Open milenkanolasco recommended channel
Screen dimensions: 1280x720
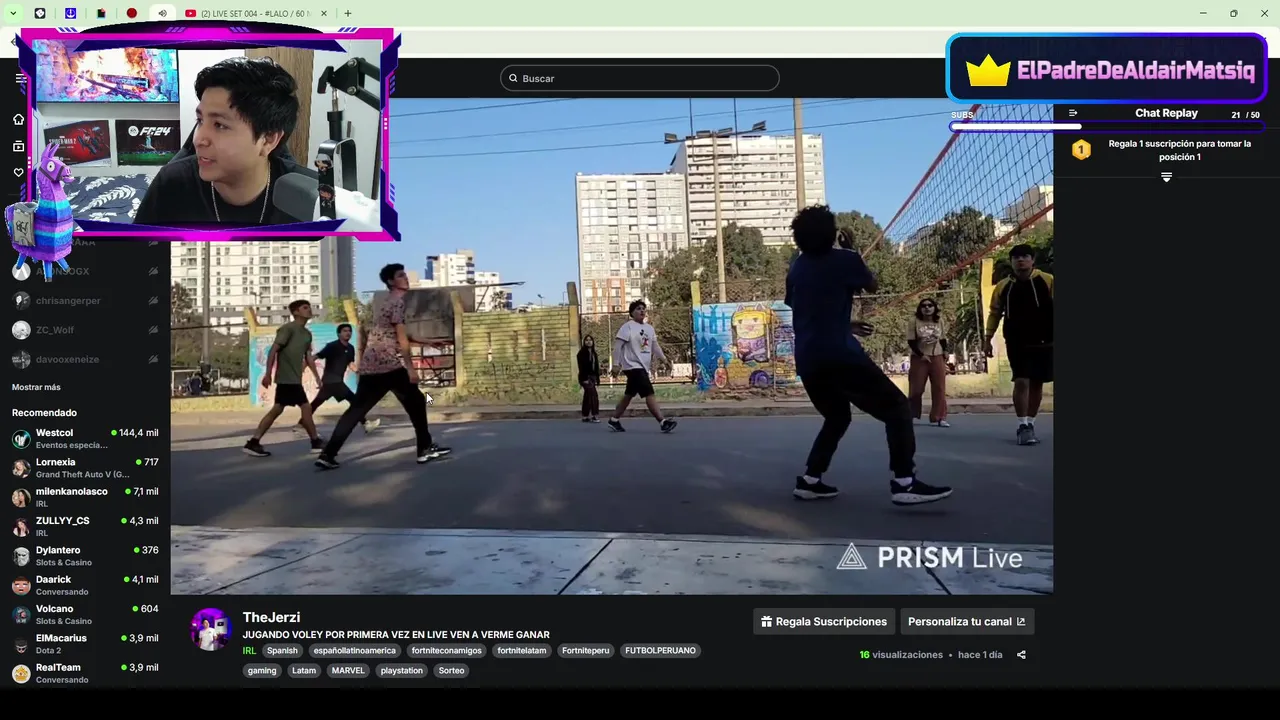point(85,497)
